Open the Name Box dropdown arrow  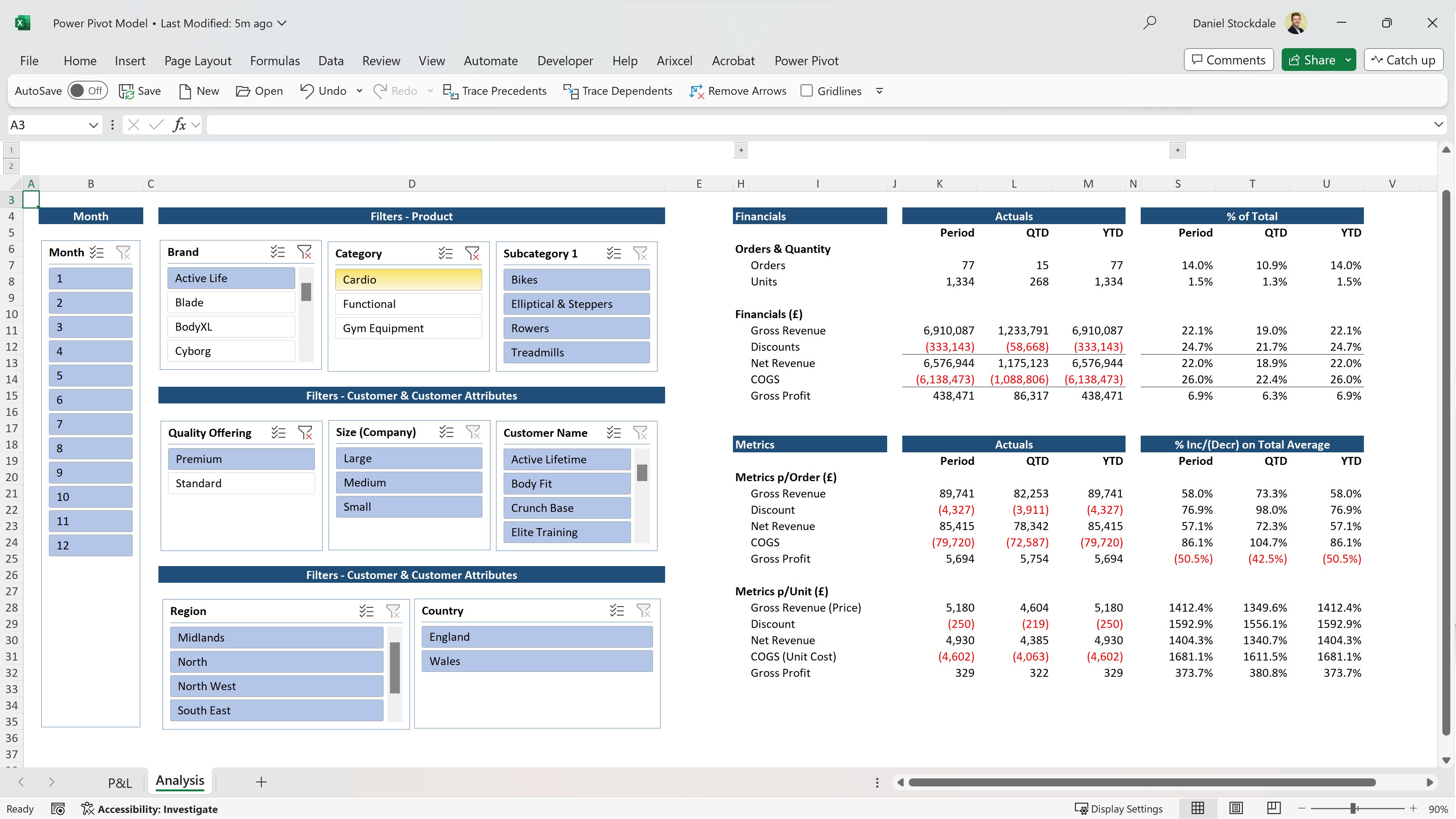point(93,125)
